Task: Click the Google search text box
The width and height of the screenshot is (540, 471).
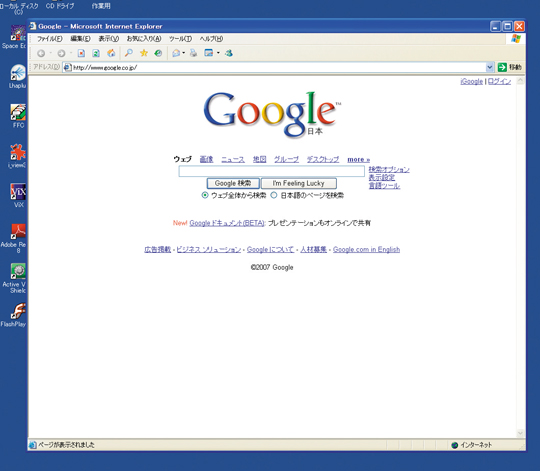Action: pyautogui.click(x=272, y=171)
